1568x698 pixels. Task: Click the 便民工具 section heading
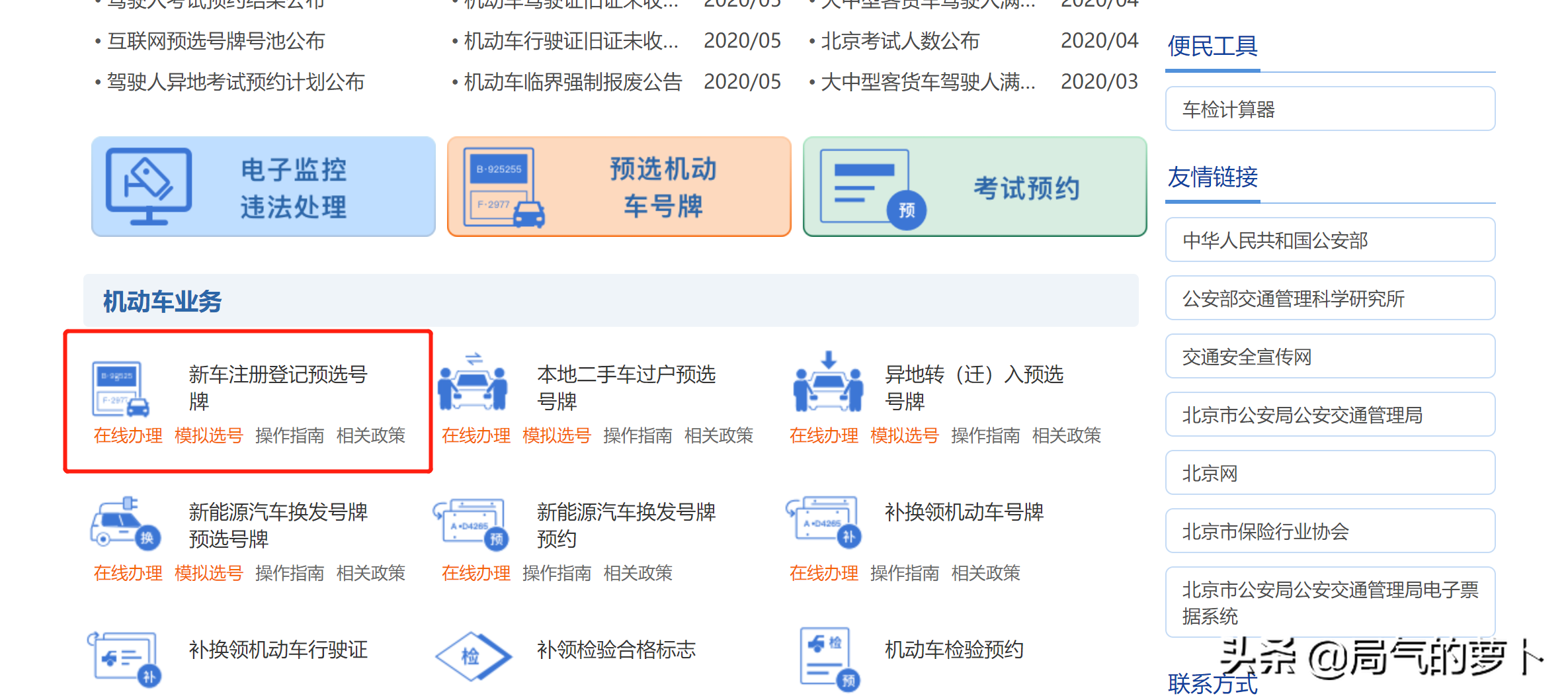click(x=1212, y=46)
